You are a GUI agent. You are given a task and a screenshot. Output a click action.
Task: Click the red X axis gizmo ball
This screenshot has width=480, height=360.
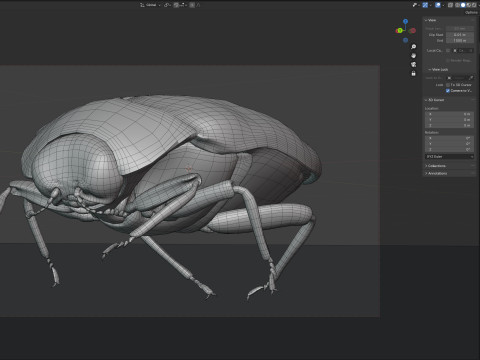click(413, 31)
